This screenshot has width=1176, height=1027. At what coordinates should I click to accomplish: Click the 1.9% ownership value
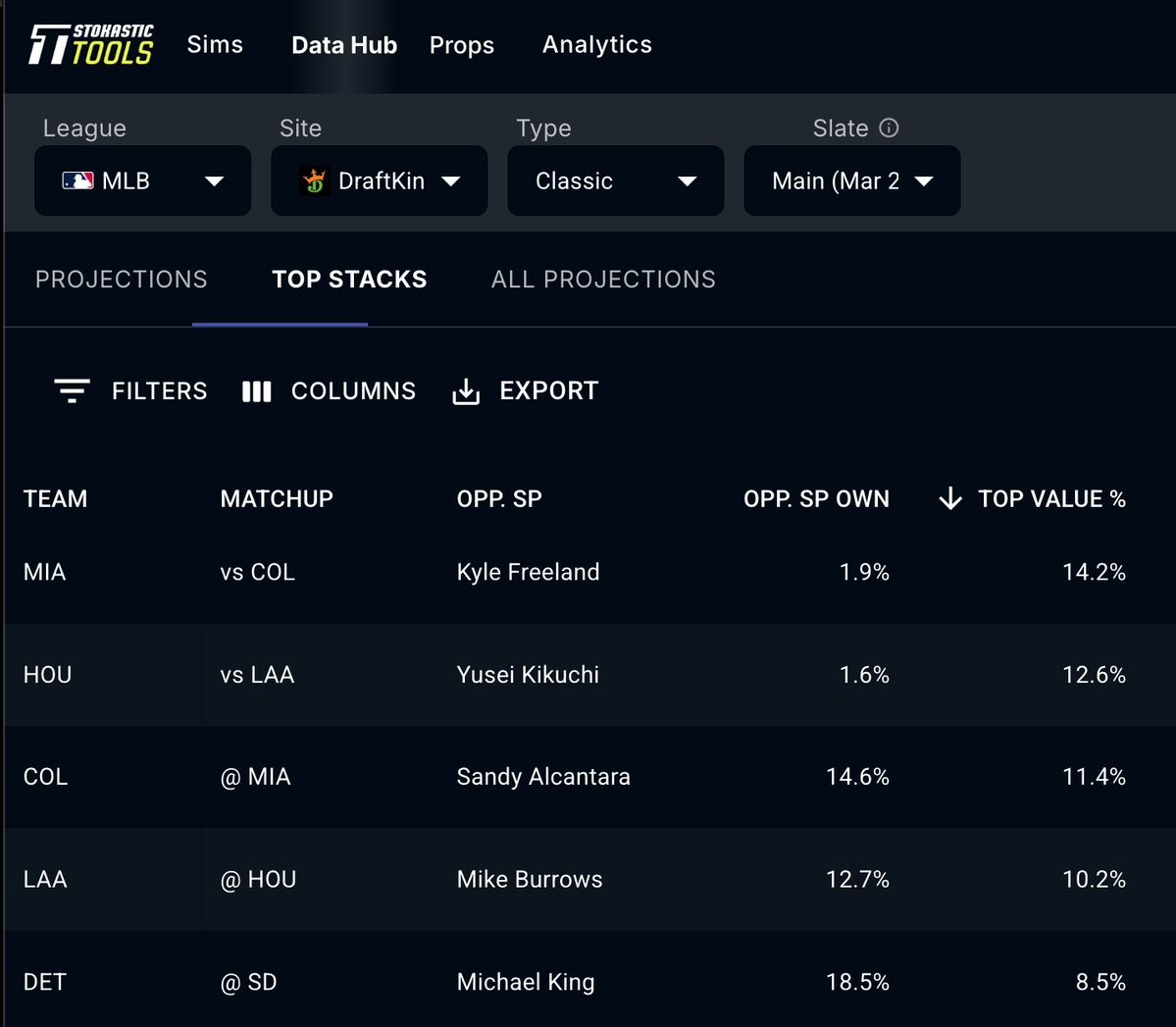pyautogui.click(x=864, y=573)
